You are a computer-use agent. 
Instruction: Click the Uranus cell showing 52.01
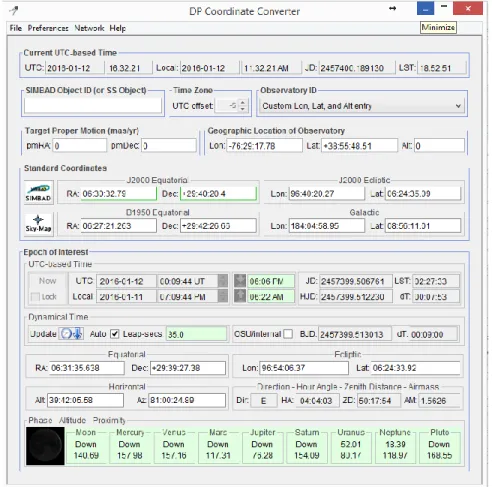[351, 447]
